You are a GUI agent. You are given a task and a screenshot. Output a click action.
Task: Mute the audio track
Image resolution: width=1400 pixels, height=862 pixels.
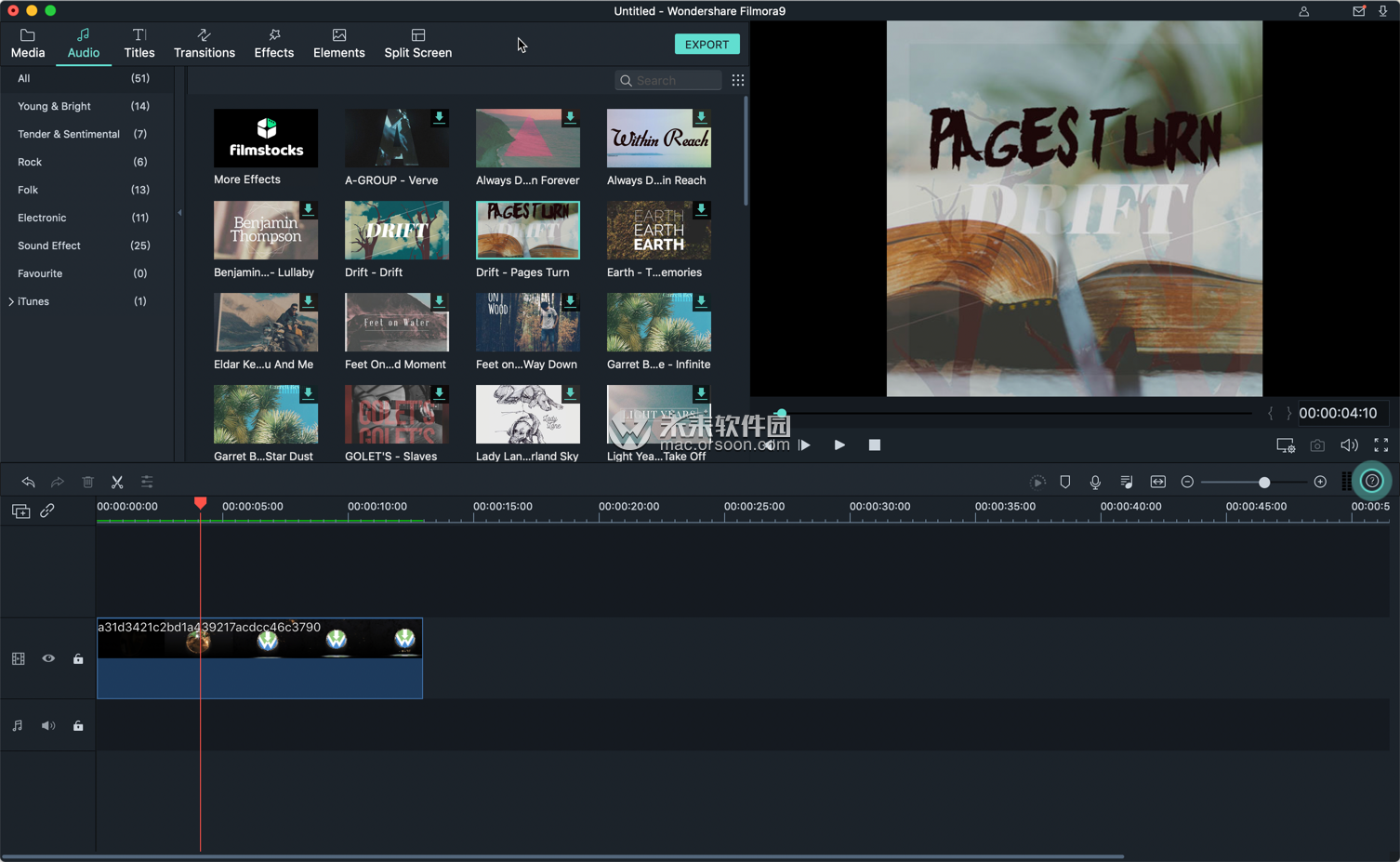(48, 725)
